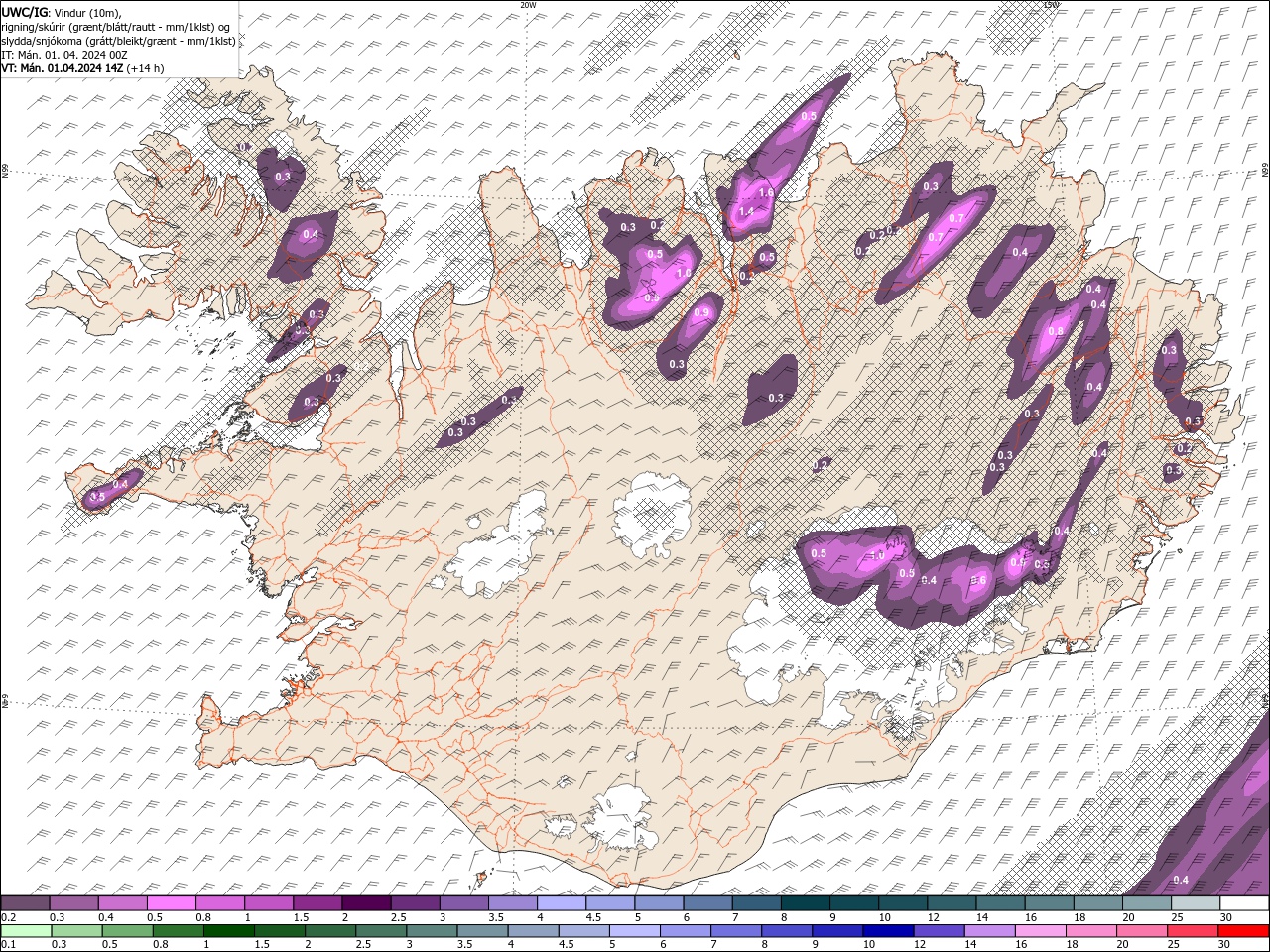
Task: Select the rain legend swatch labeled 3
Action: (x=432, y=931)
